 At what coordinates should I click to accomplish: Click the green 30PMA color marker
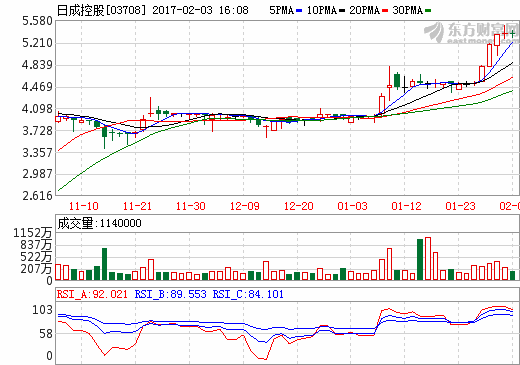[x=428, y=11]
